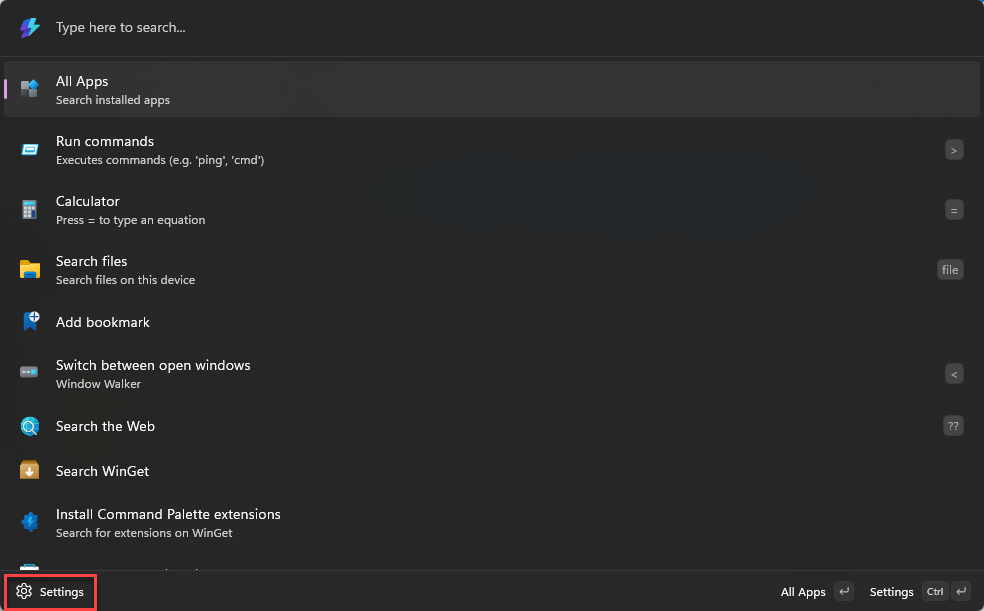Select the Search WinGet download icon
Viewport: 984px width, 611px height.
[29, 471]
